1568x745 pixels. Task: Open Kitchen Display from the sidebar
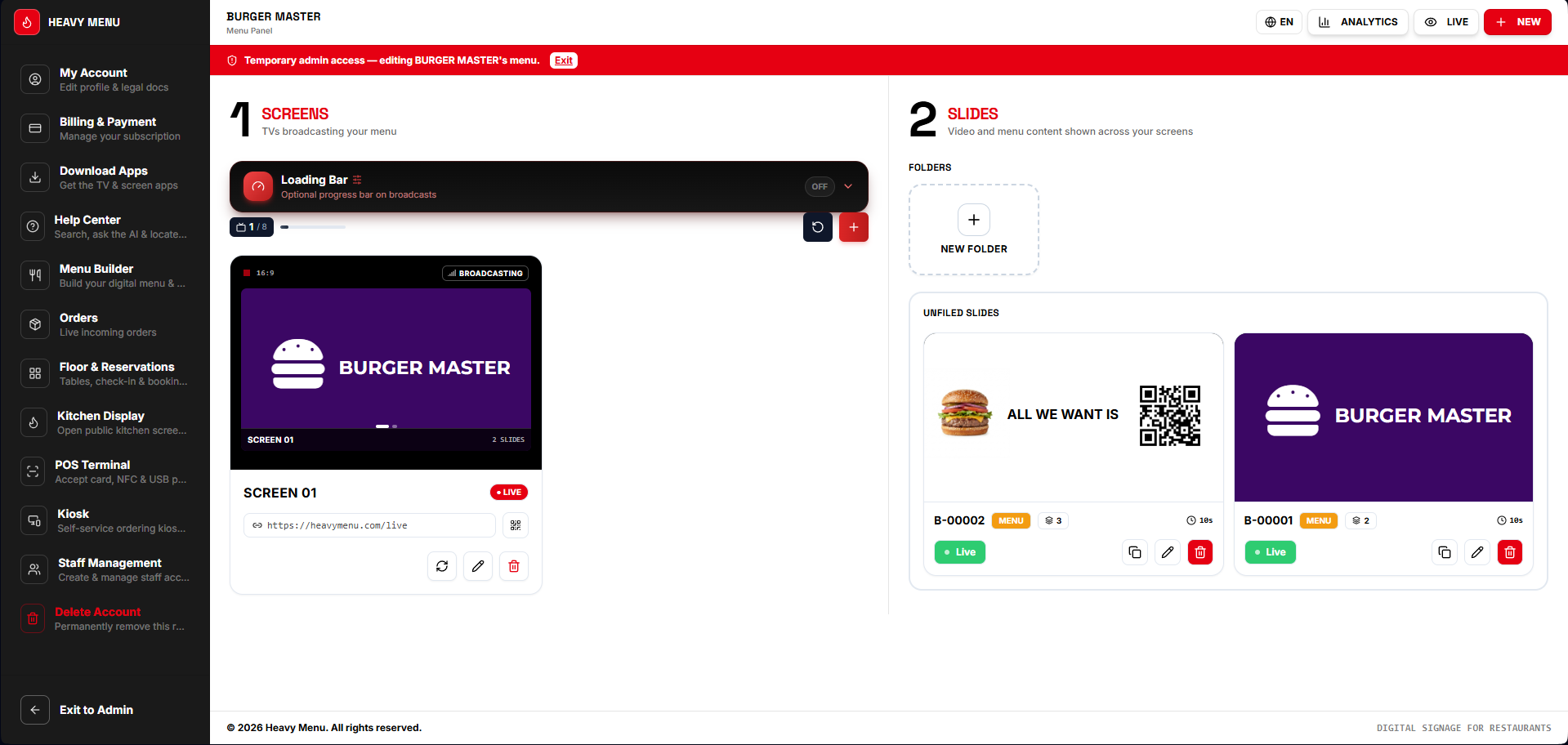(x=105, y=422)
